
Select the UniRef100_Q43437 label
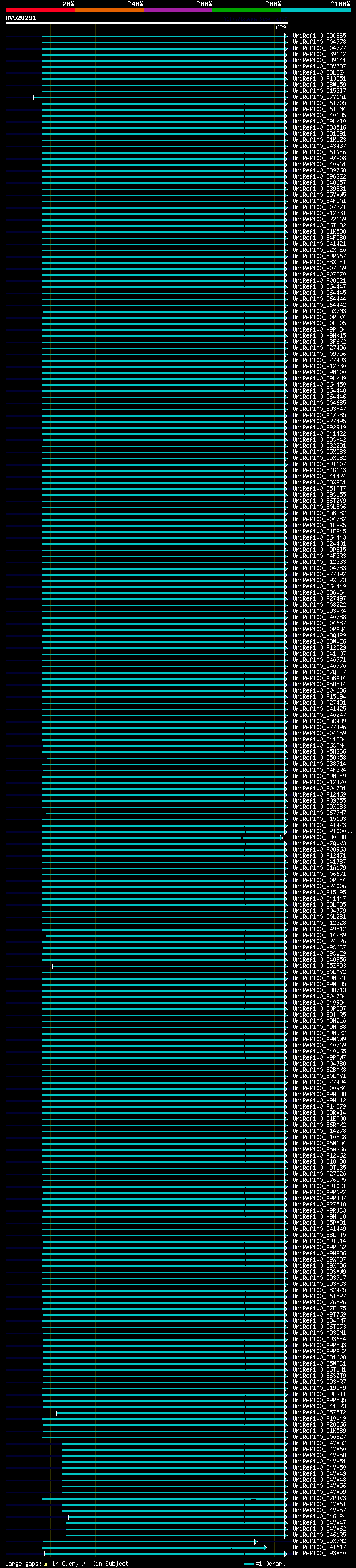point(319,146)
